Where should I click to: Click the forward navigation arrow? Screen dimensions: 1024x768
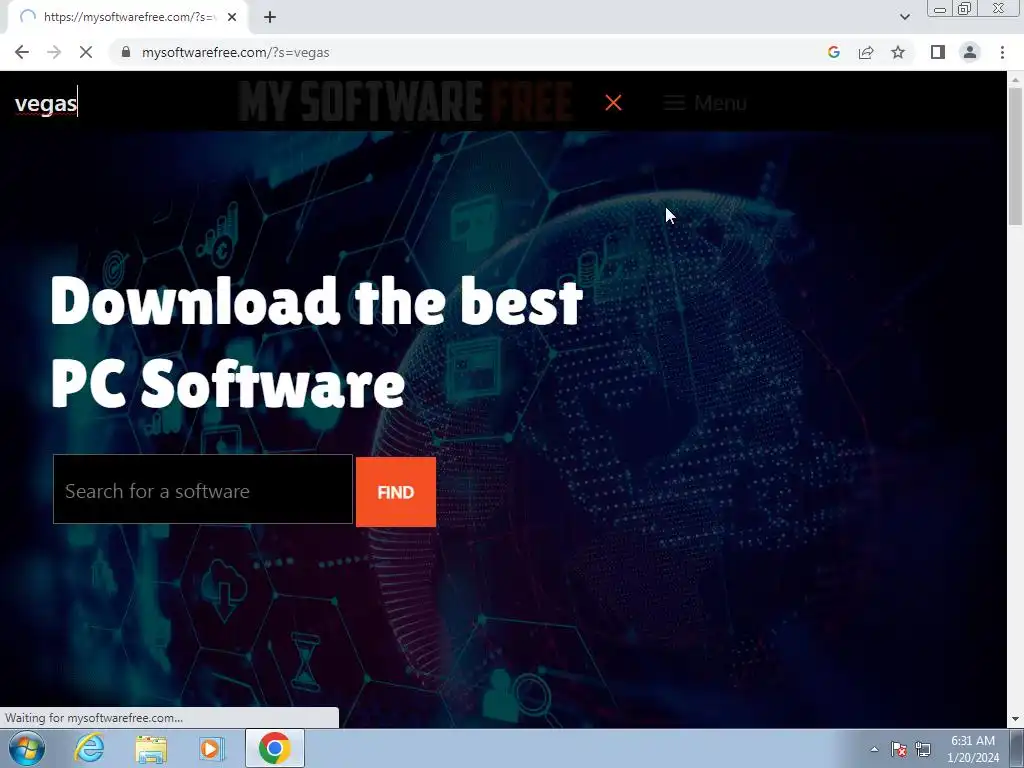(54, 52)
